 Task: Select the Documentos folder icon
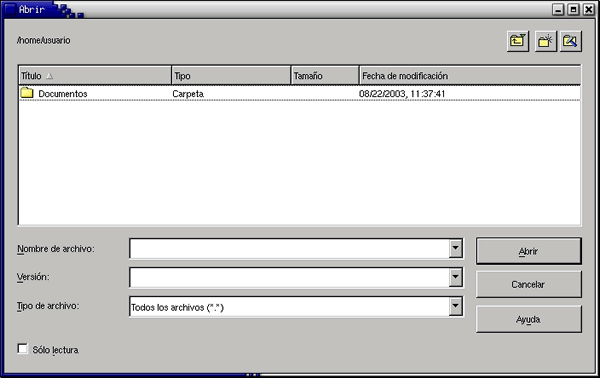(x=27, y=93)
